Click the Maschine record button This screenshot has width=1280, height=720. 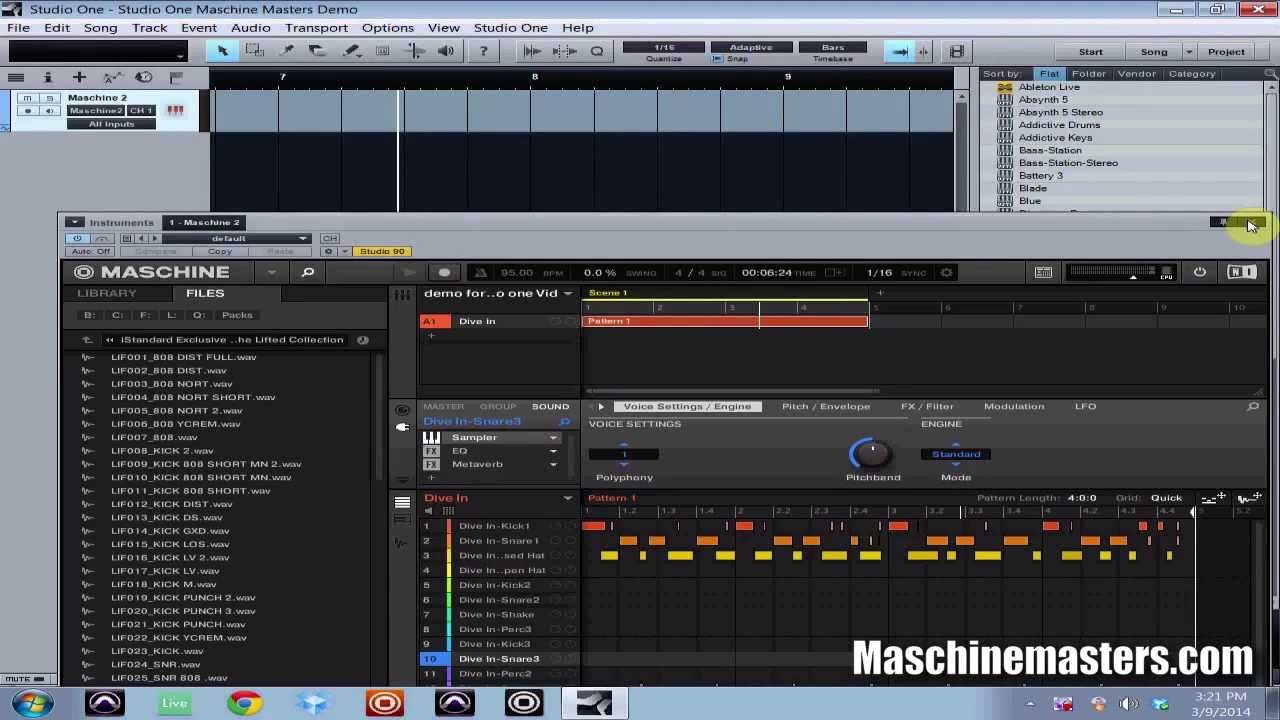(444, 272)
